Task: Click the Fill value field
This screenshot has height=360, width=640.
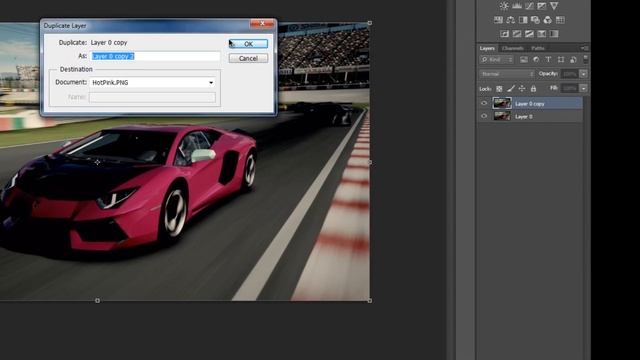Action: click(569, 88)
